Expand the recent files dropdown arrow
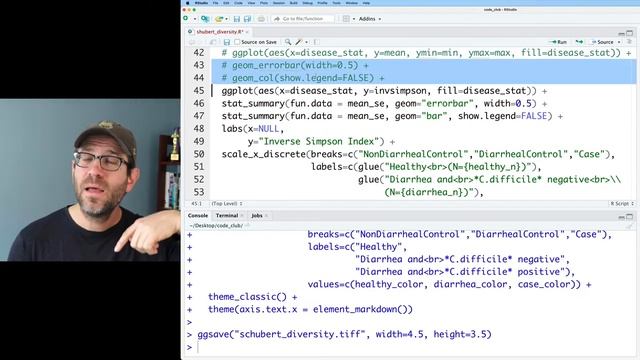Image resolution: width=640 pixels, height=360 pixels. [226, 19]
